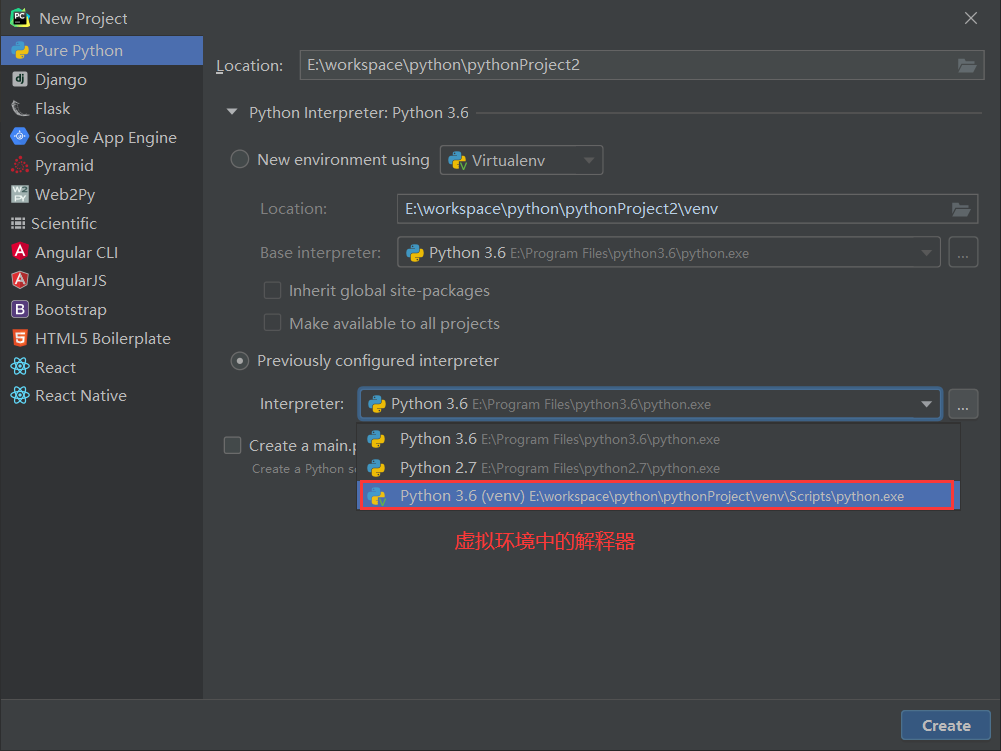The height and width of the screenshot is (751, 1001).
Task: Click the Pyramid red icon
Action: [x=20, y=165]
